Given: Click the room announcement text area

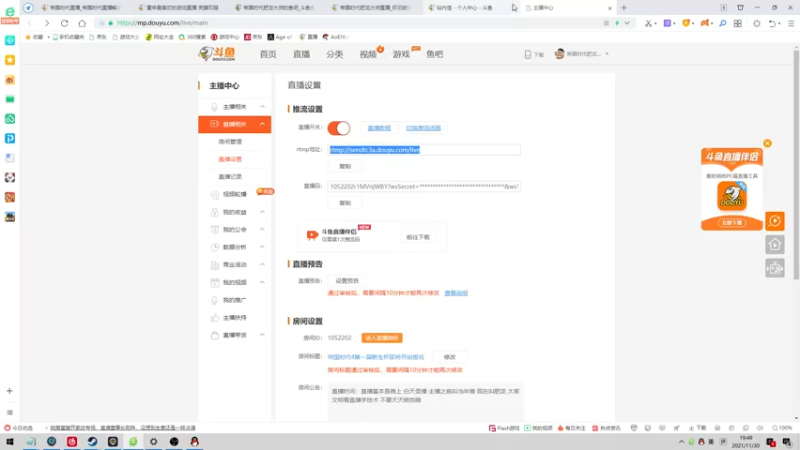Looking at the screenshot, I should tap(426, 401).
